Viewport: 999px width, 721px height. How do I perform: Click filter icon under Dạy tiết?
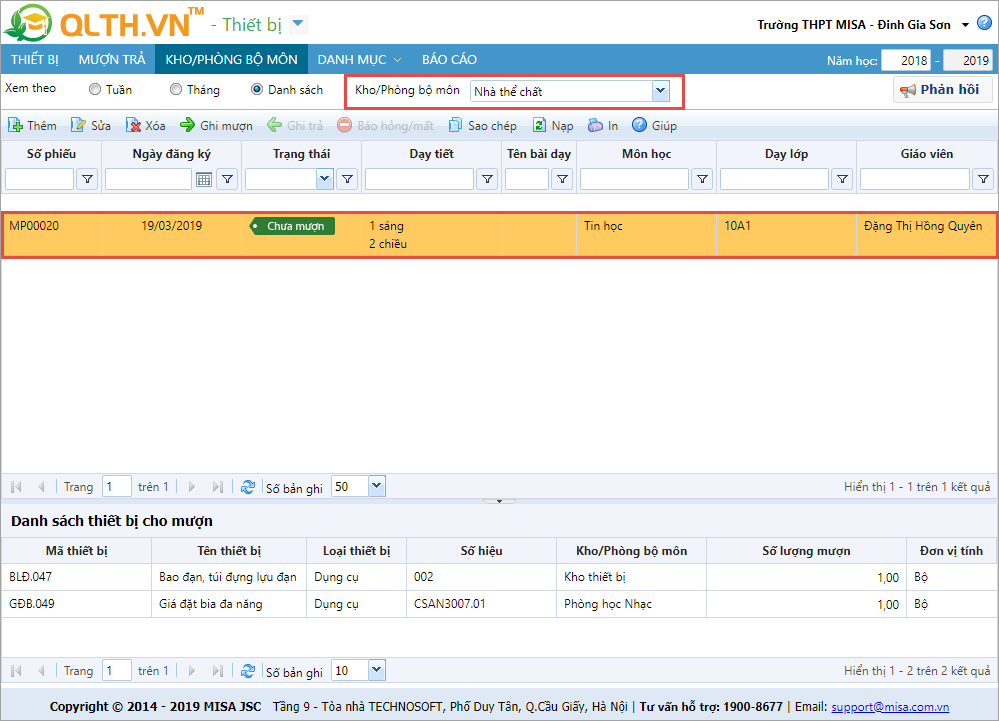pos(487,179)
